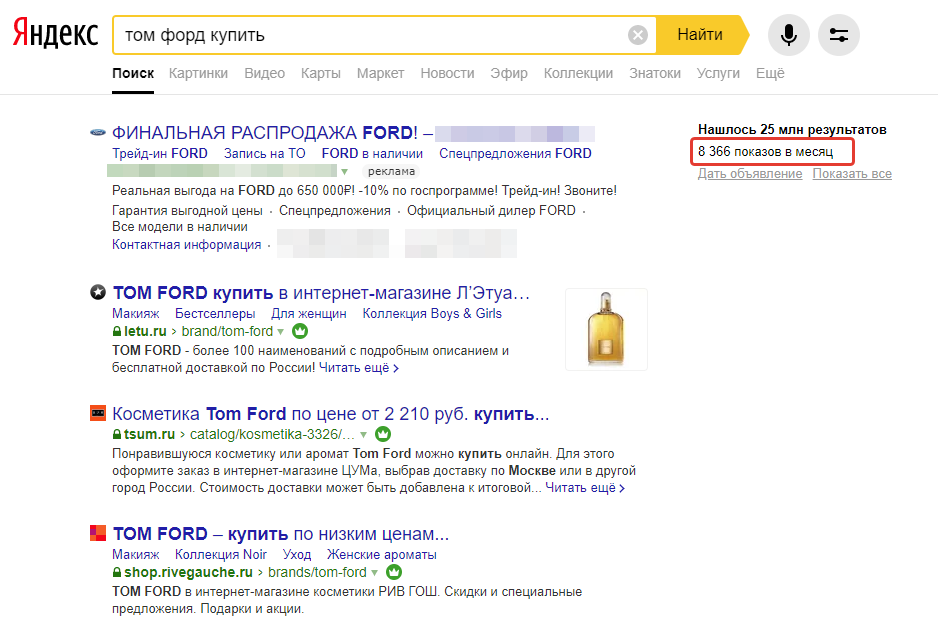Viewport: 938px width, 631px height.
Task: Open the Коллекция Boys & Girls sitelink
Action: [x=432, y=313]
